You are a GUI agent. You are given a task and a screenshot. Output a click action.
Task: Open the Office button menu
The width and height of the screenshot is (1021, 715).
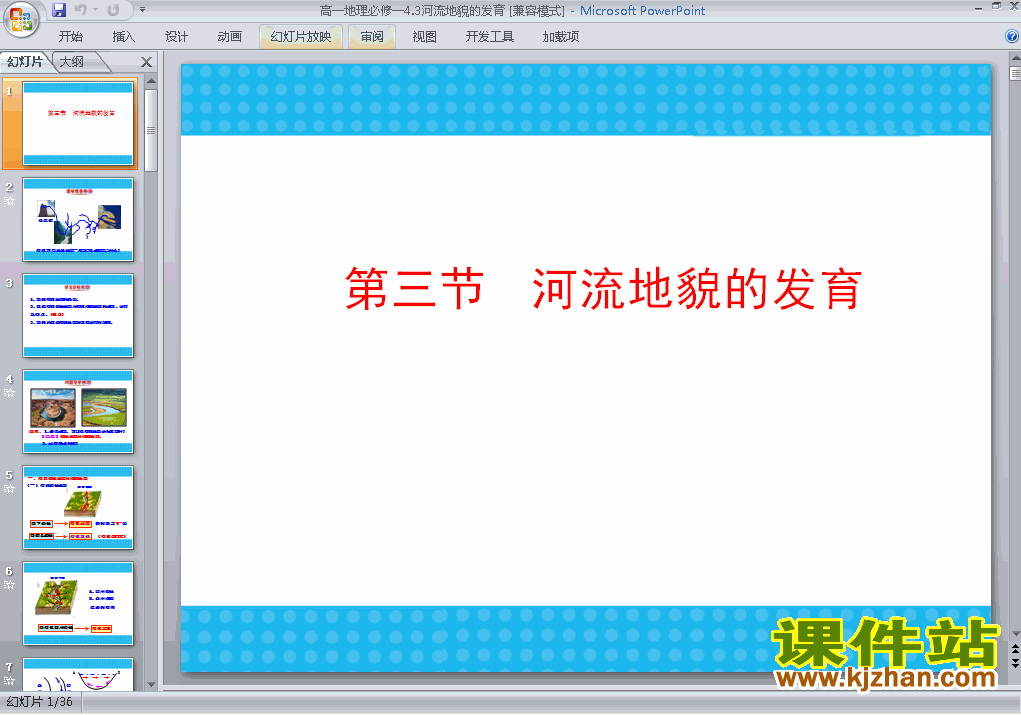(x=21, y=19)
